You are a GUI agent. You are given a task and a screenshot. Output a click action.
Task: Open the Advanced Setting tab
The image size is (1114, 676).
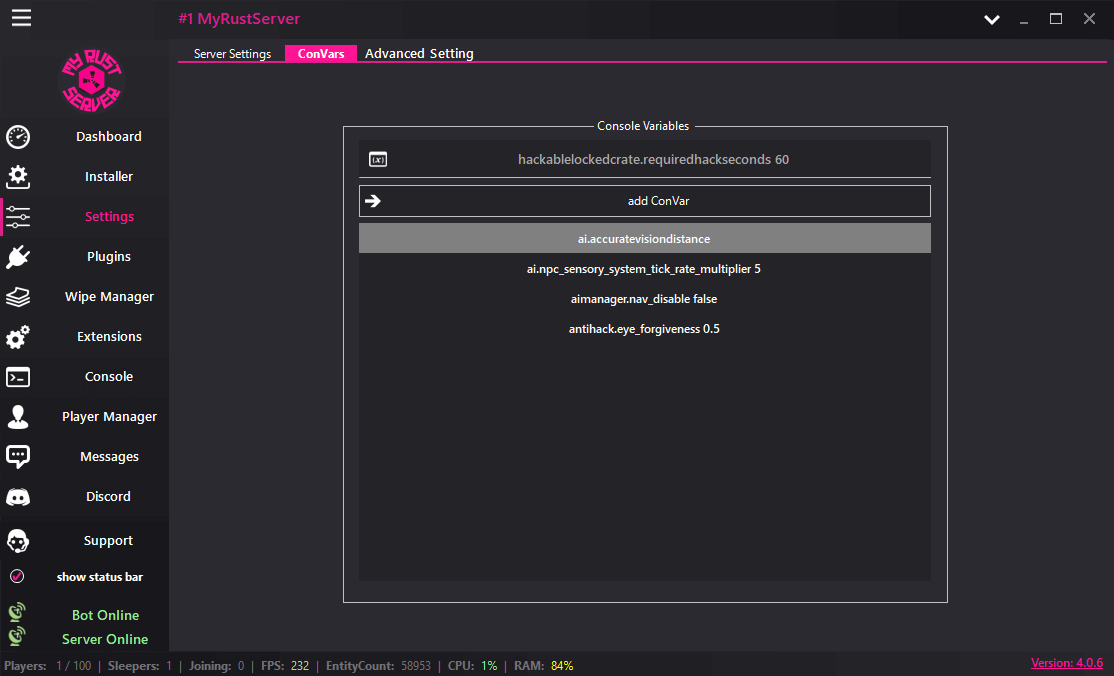coord(419,53)
